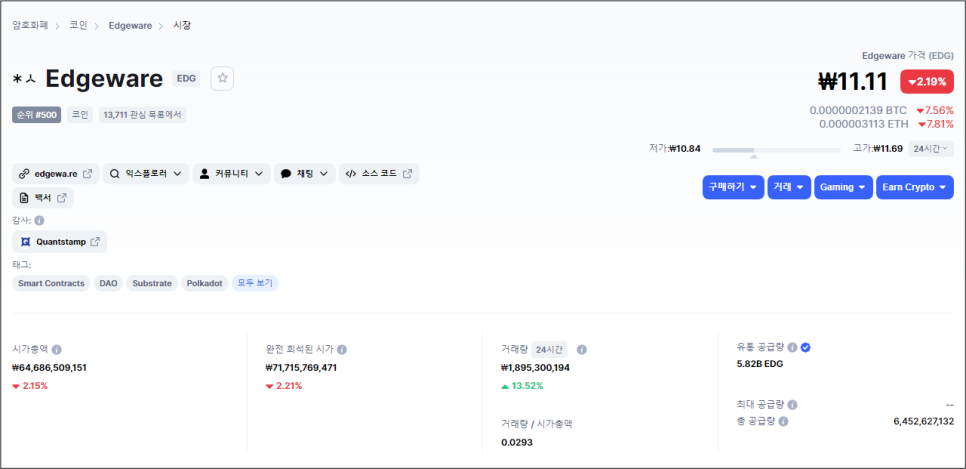
Task: Open the Quantstamp audit link
Action: point(60,242)
